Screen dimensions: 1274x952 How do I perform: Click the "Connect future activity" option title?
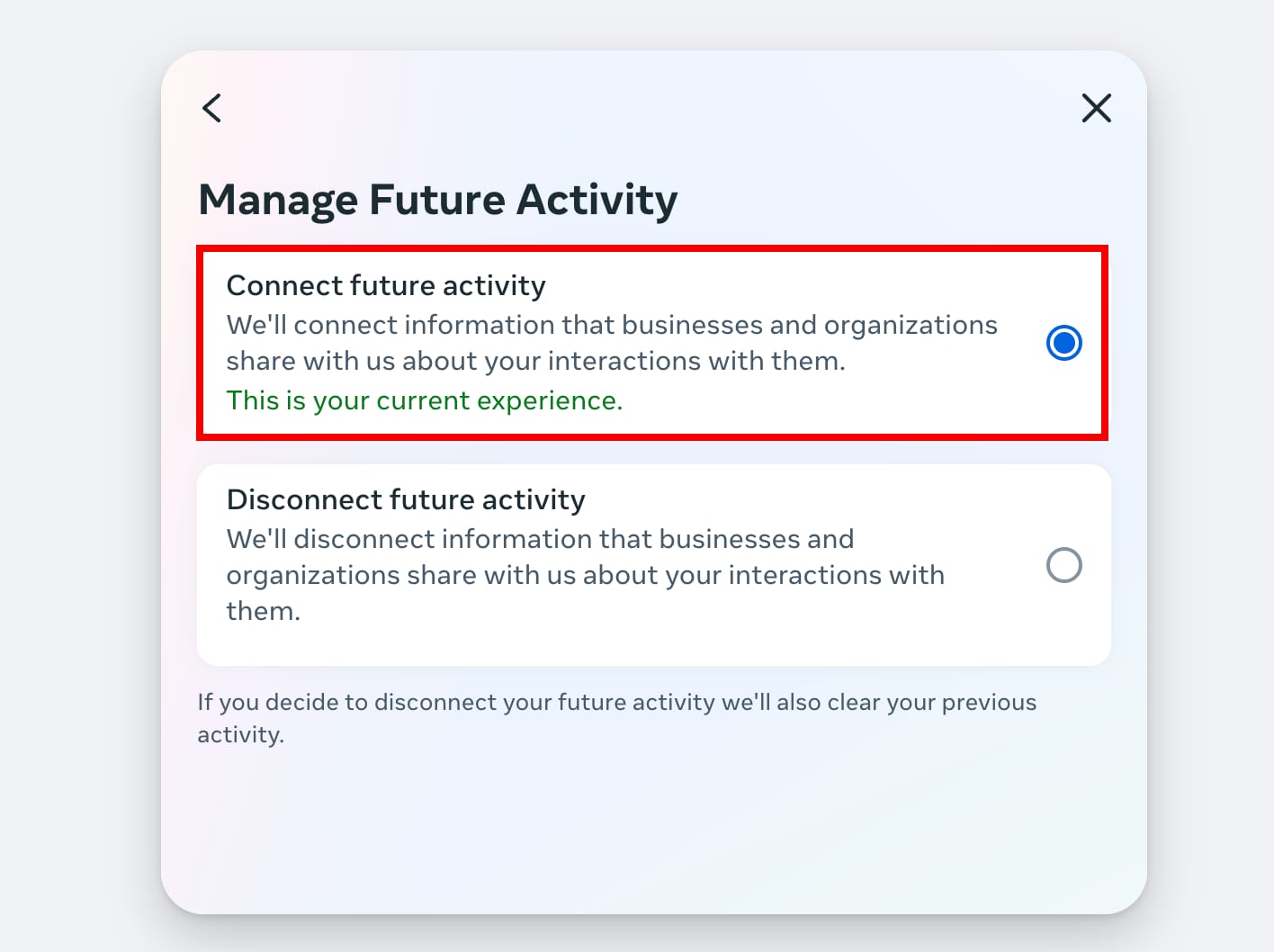[386, 286]
